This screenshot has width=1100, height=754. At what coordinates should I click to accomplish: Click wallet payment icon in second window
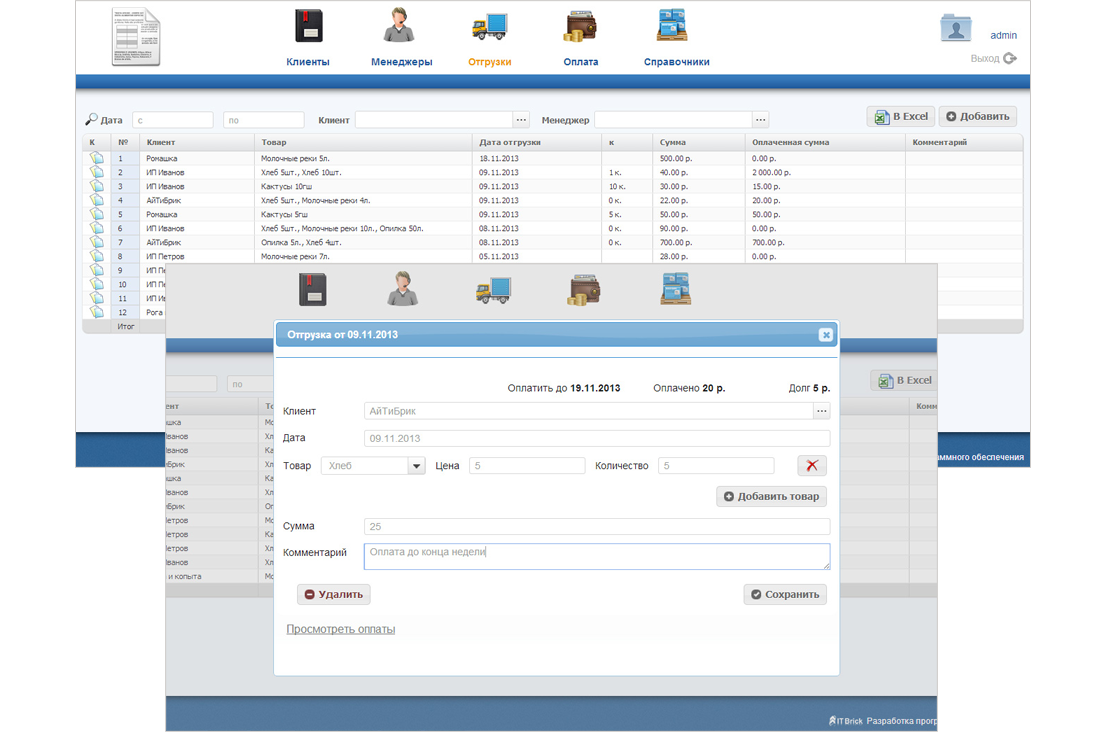tap(584, 290)
